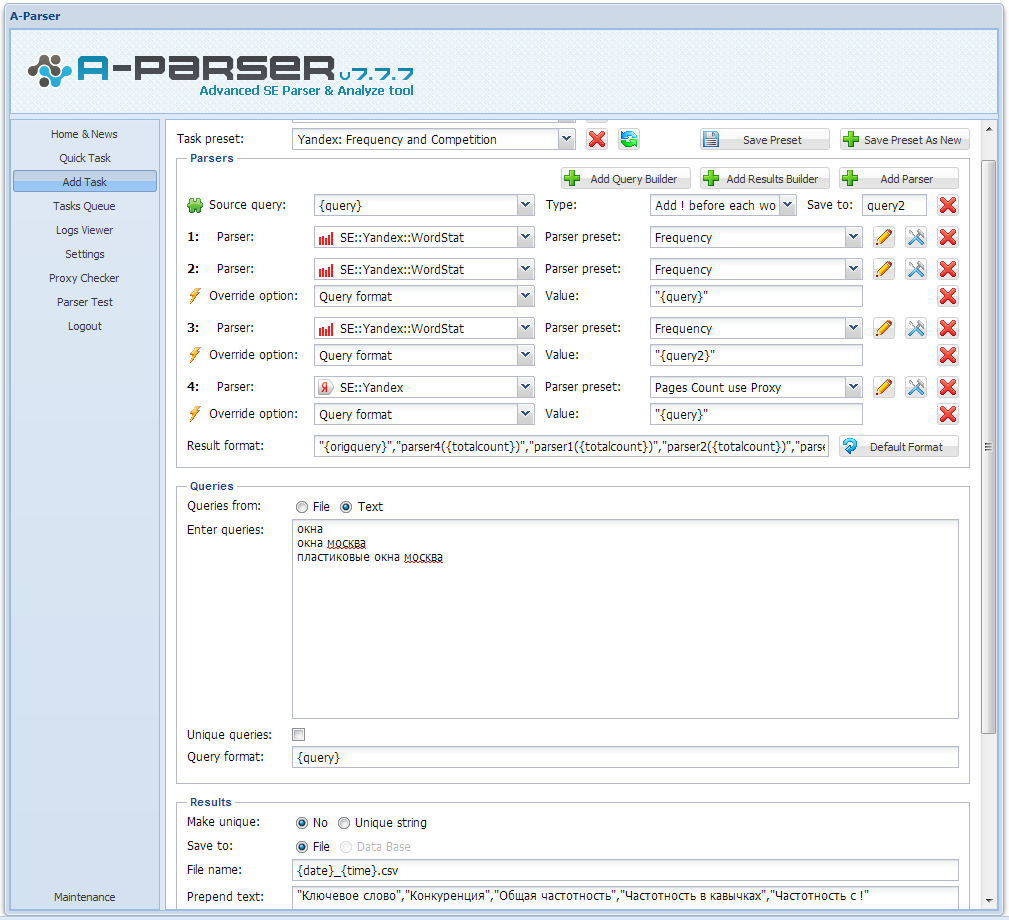Open Home & News page

coord(84,134)
